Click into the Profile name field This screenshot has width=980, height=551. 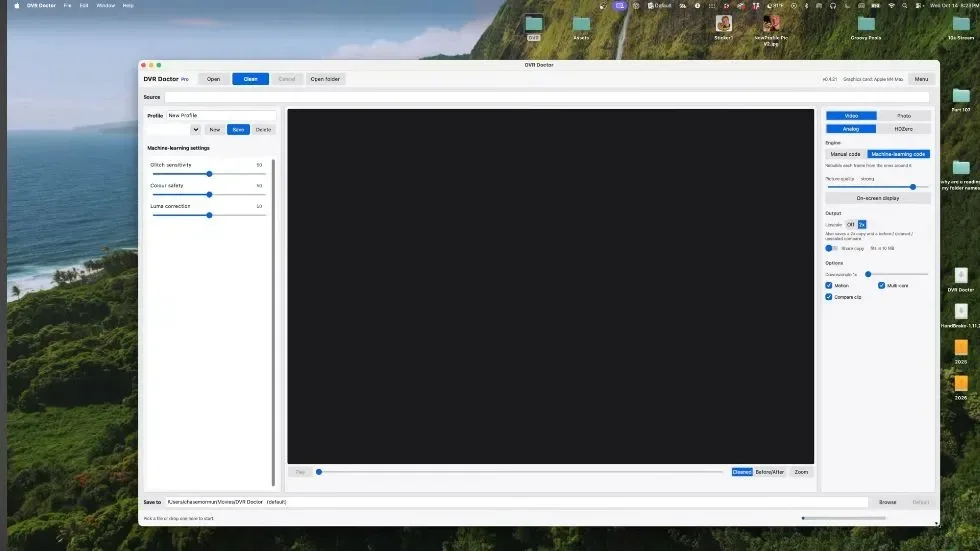[x=221, y=116]
